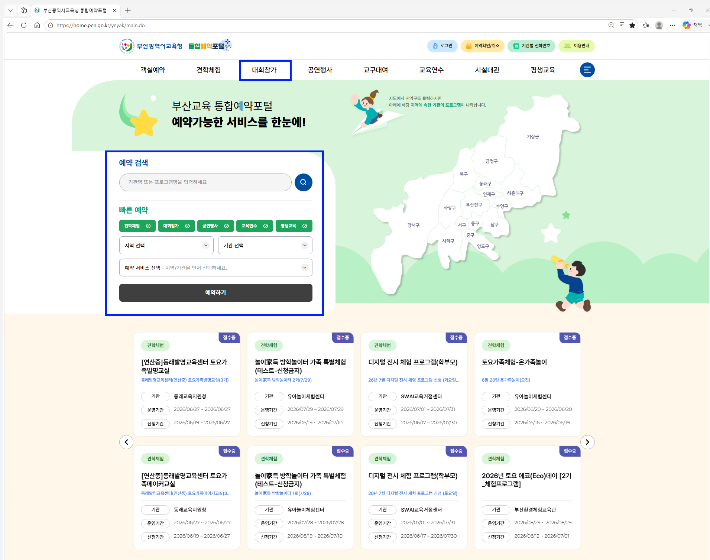Click the 교육연수 quick reservation chip
The width and height of the screenshot is (710, 560).
(x=255, y=226)
